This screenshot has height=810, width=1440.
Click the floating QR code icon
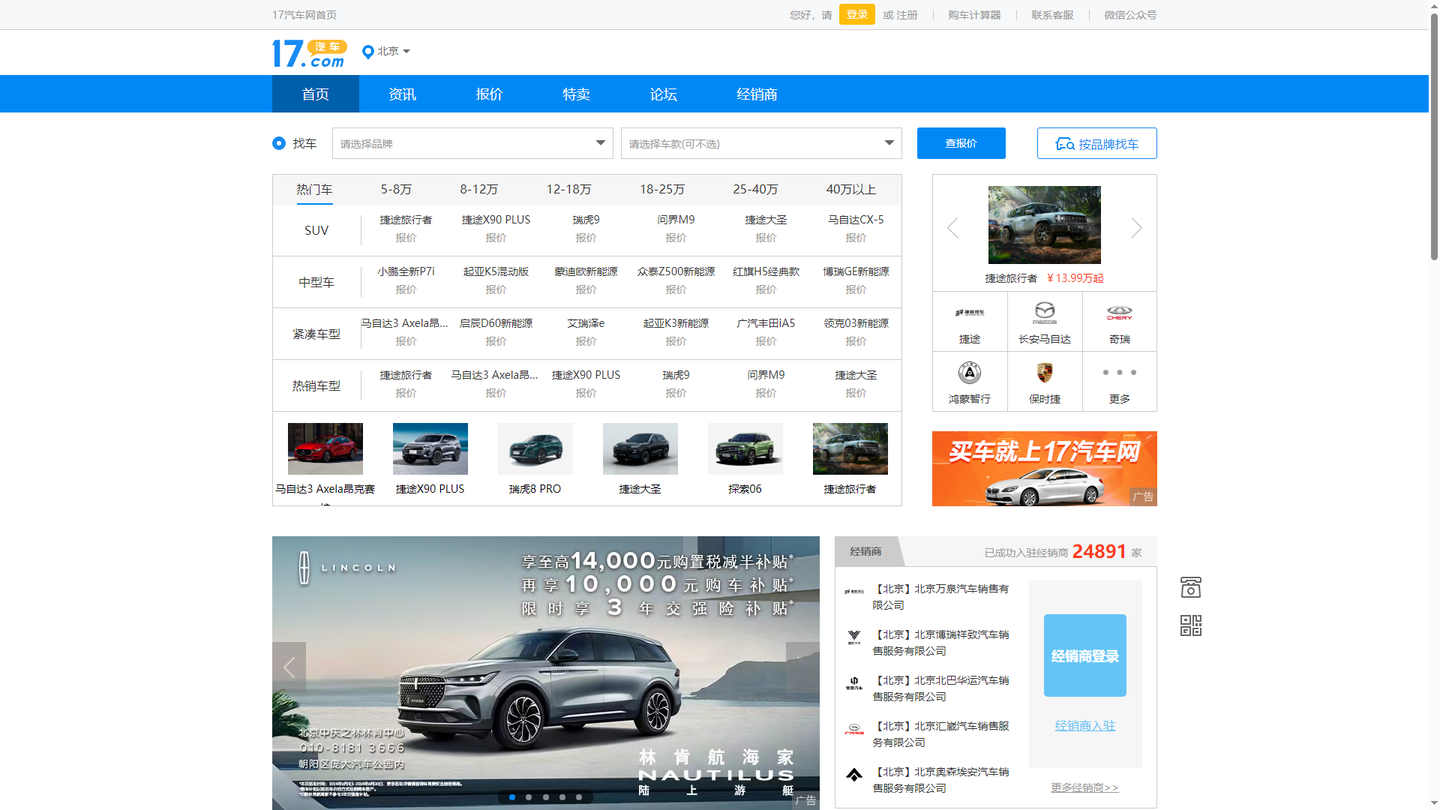(1190, 626)
